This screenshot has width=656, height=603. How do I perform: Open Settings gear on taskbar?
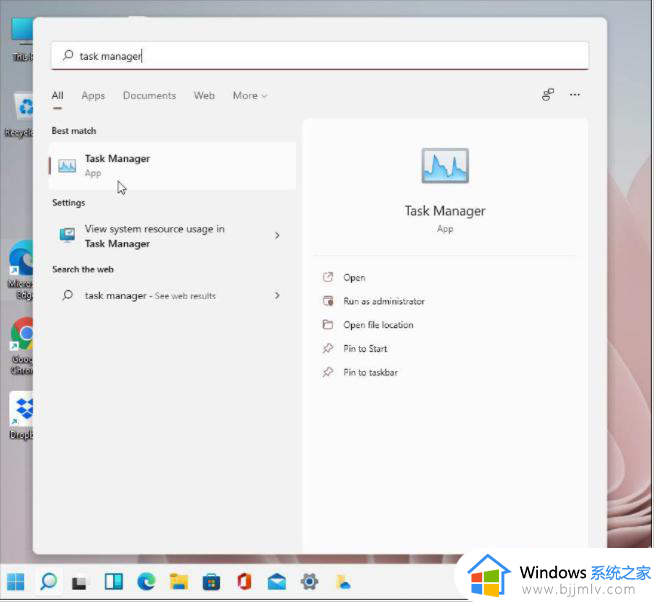(x=309, y=582)
